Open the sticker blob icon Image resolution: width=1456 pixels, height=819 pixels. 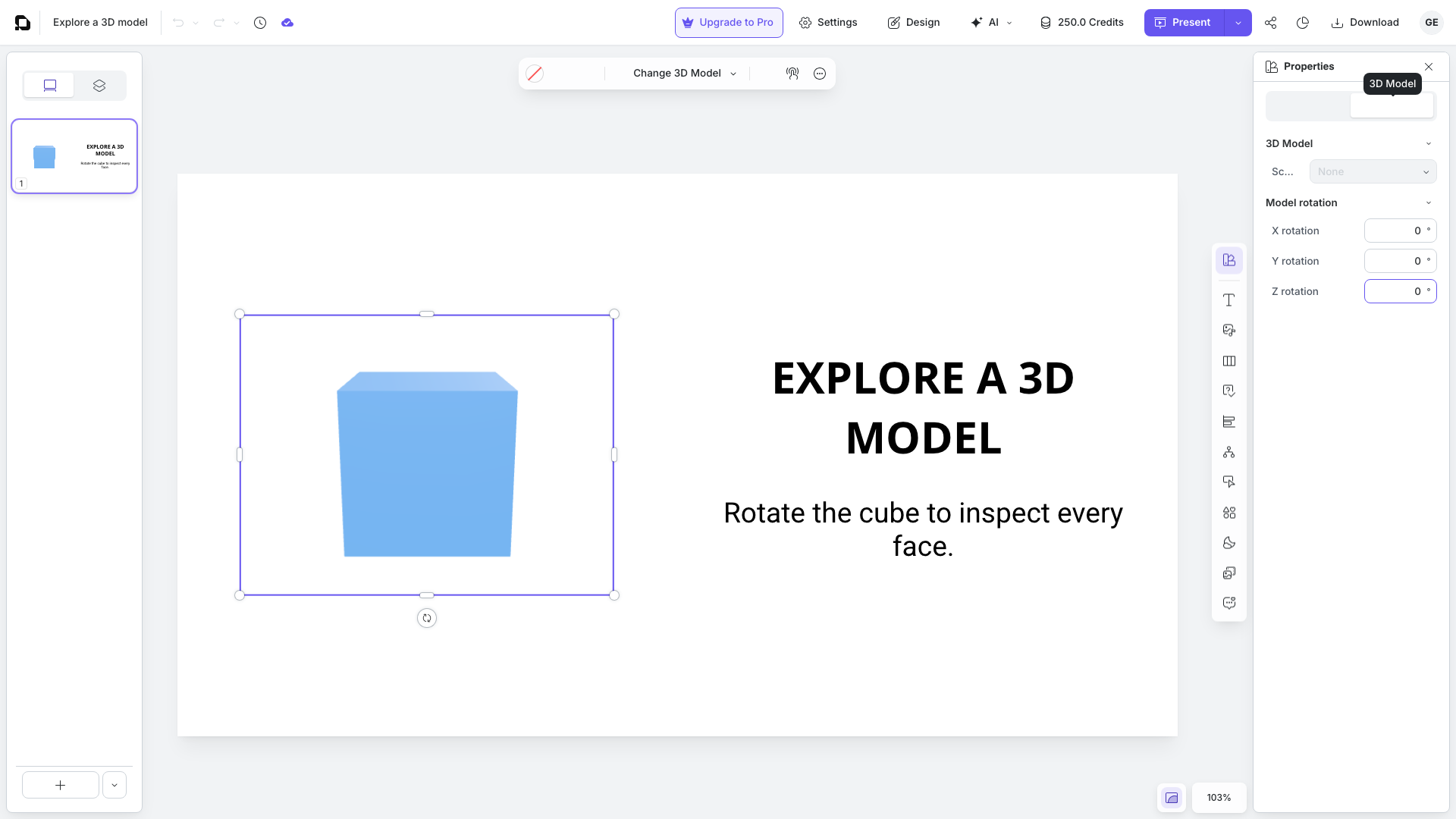point(1229,543)
